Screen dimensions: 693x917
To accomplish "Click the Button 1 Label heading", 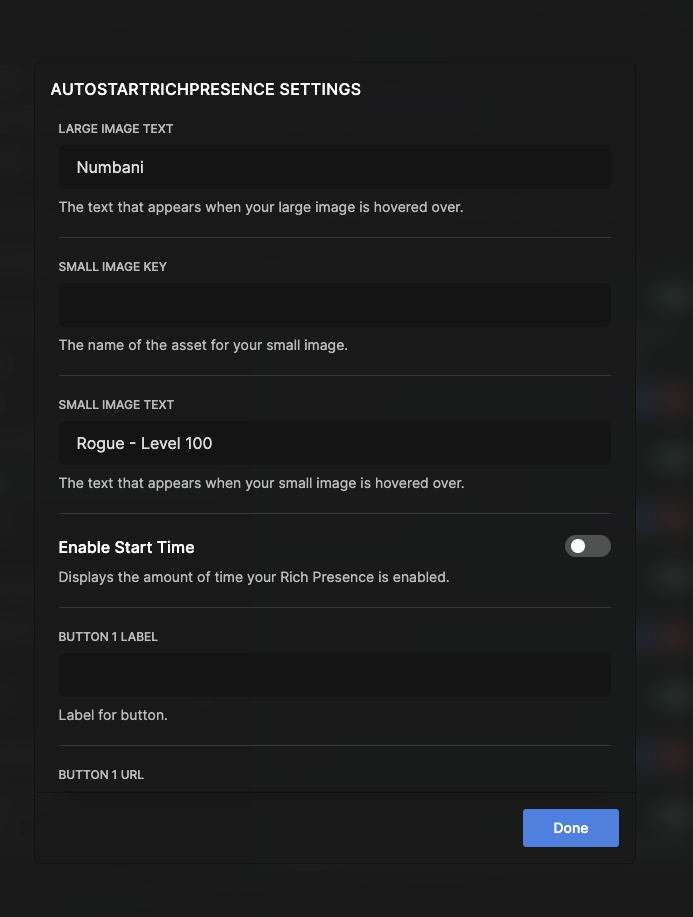I will [108, 637].
